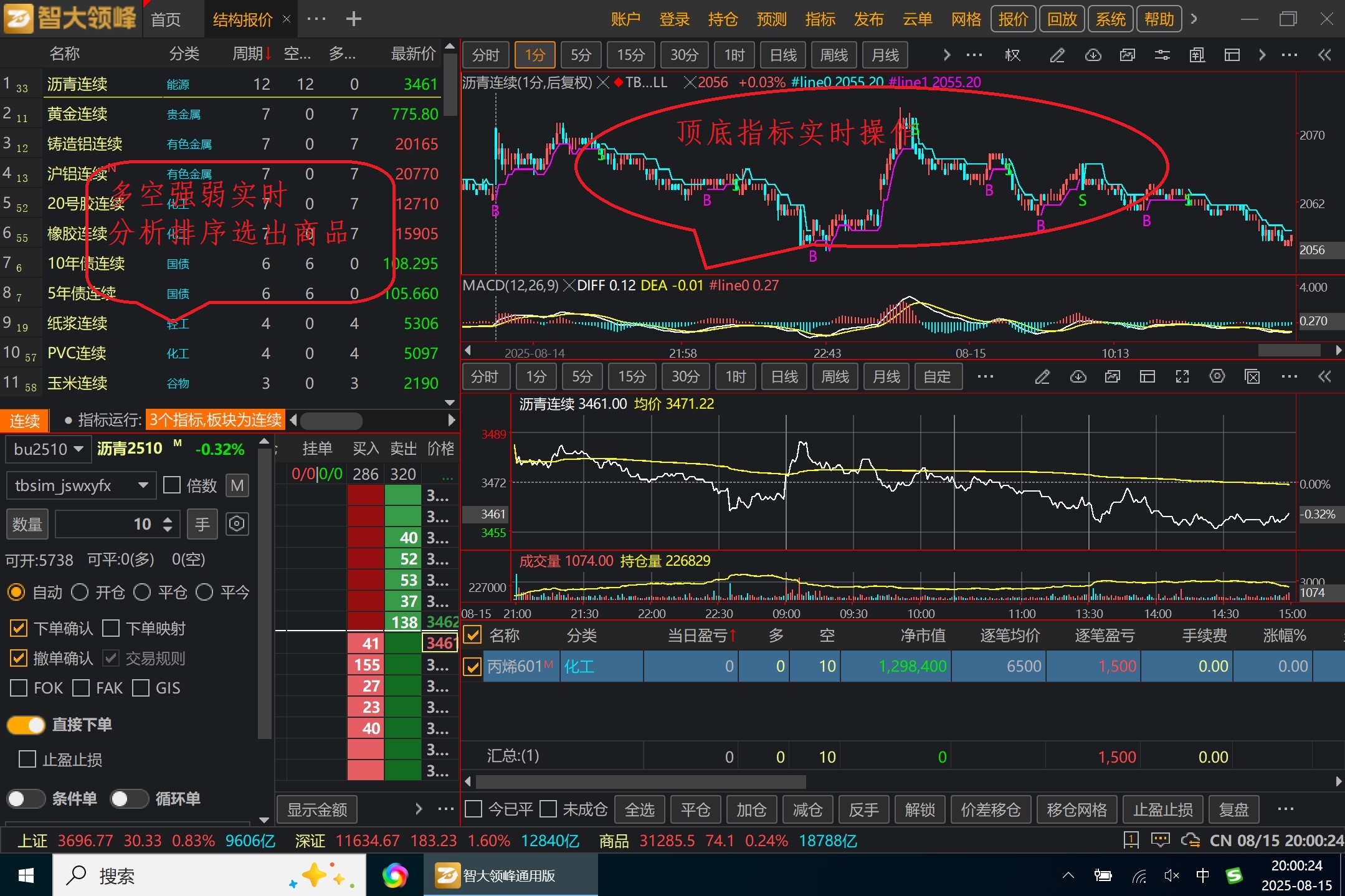Turn off the 直接下单 toggle switch
Viewport: 1345px width, 896px height.
pyautogui.click(x=26, y=725)
